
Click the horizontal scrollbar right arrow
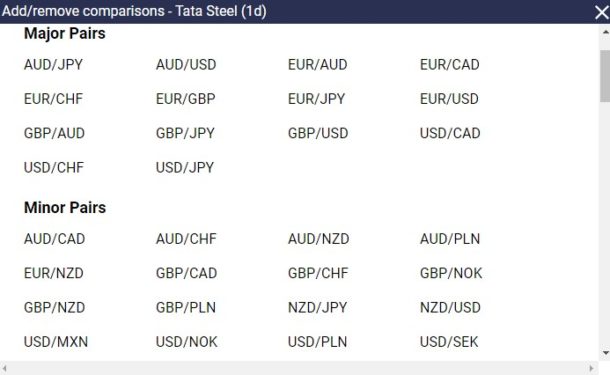click(x=591, y=368)
